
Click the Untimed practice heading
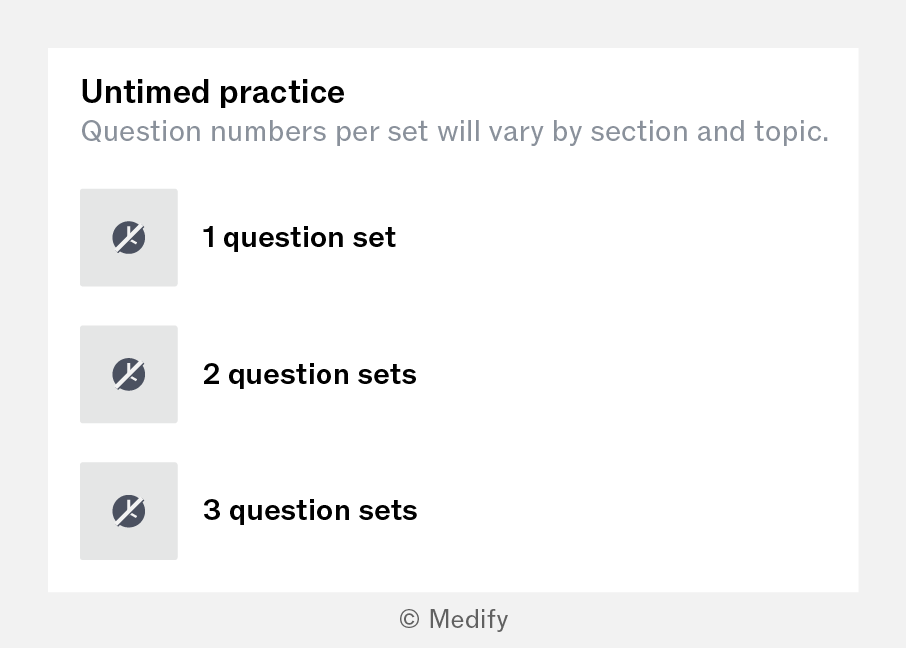(x=213, y=92)
